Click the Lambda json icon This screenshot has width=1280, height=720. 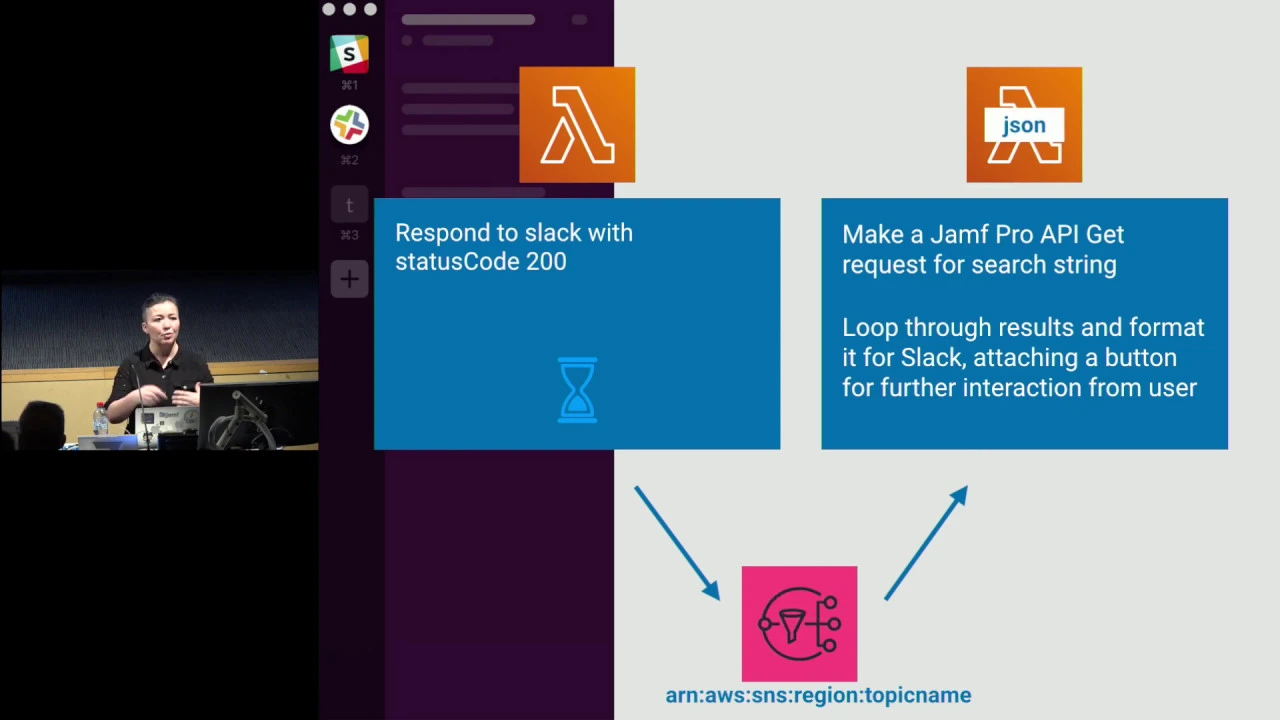(1024, 125)
